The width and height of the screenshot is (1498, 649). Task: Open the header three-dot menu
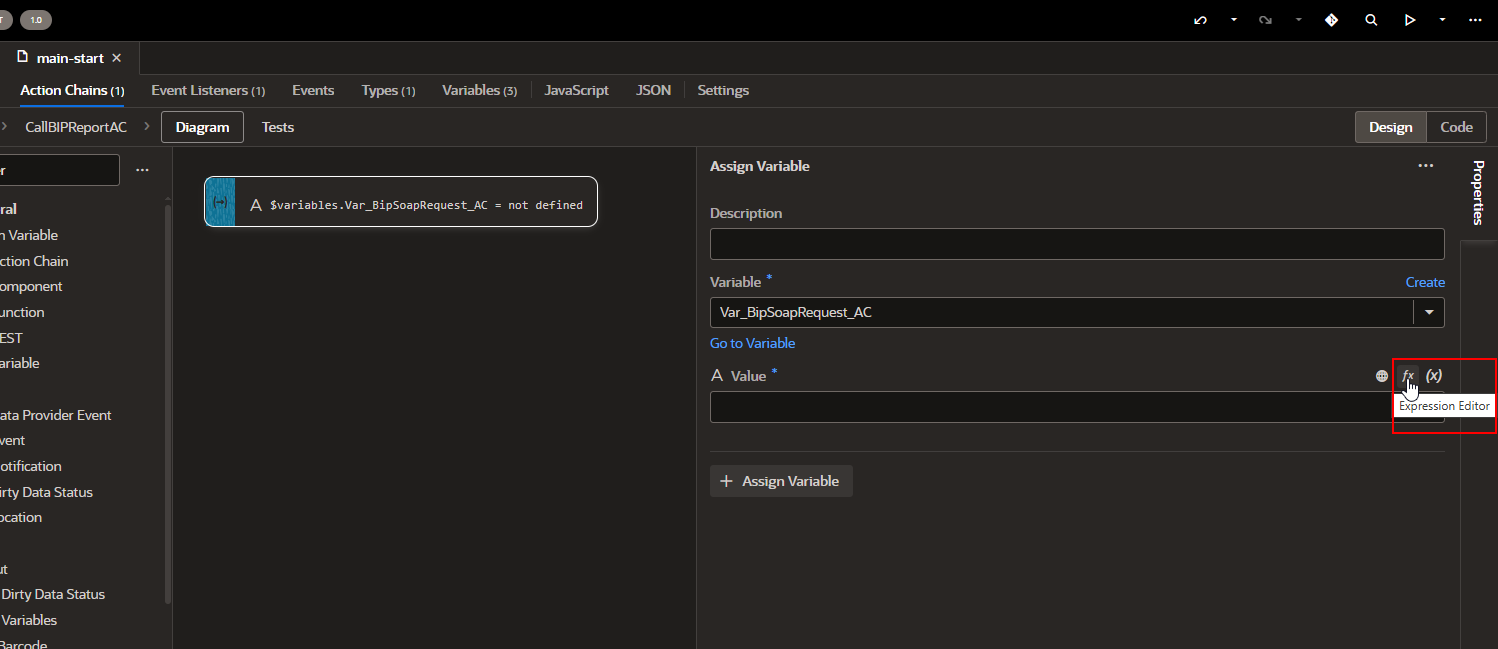(1474, 20)
